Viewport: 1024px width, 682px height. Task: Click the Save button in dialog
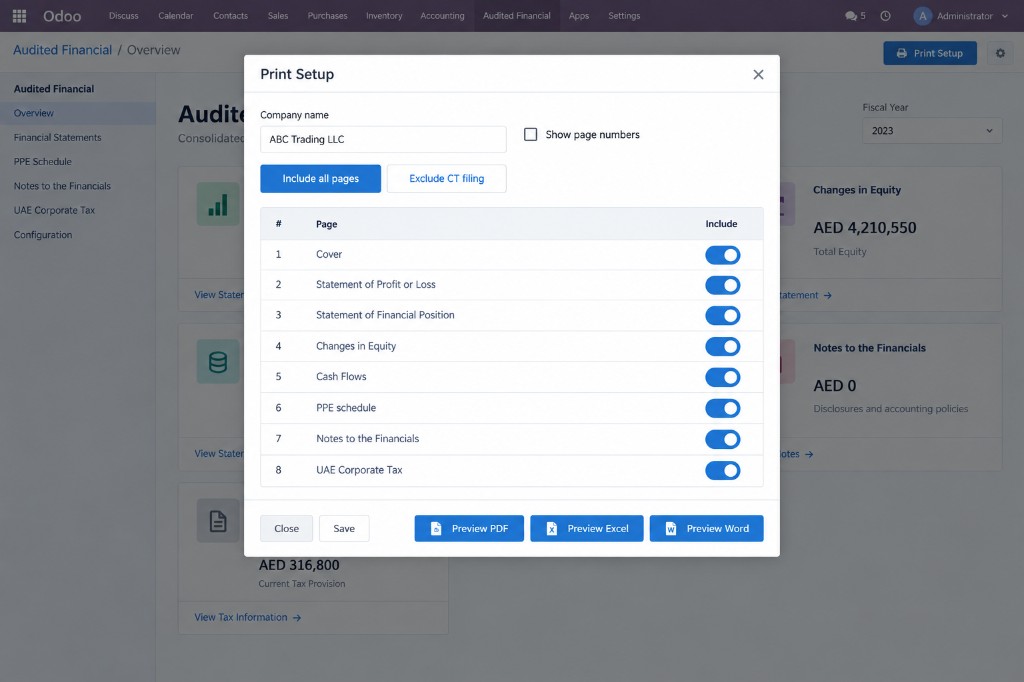tap(344, 528)
